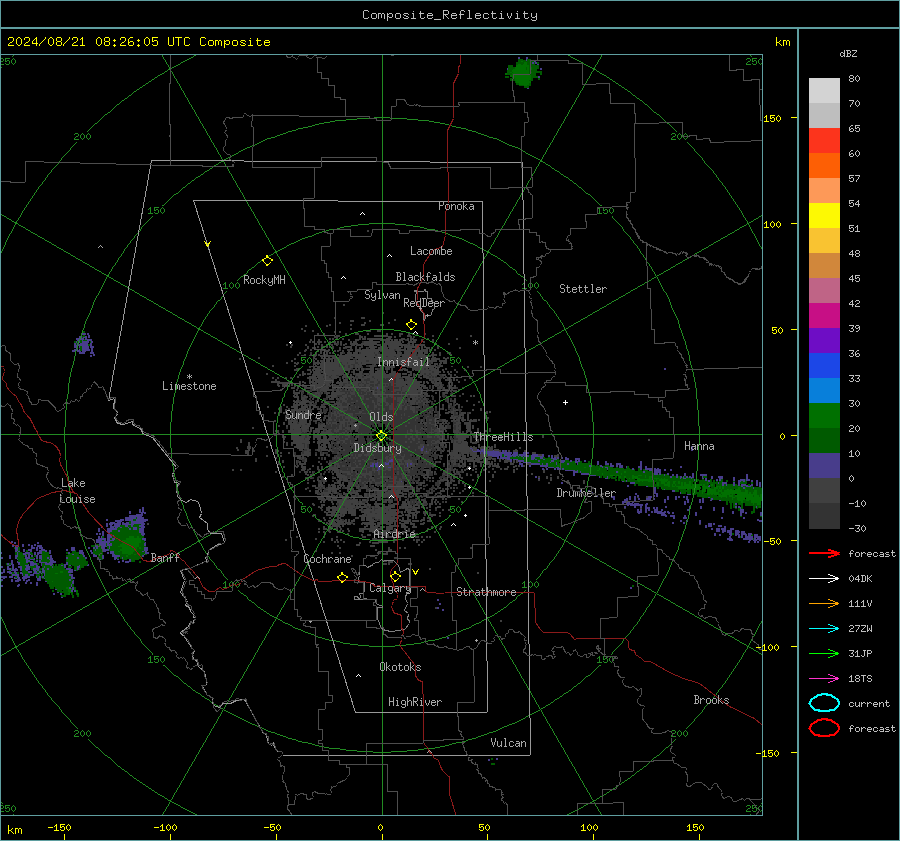Click the Stettler town label
The height and width of the screenshot is (841, 900).
[583, 289]
